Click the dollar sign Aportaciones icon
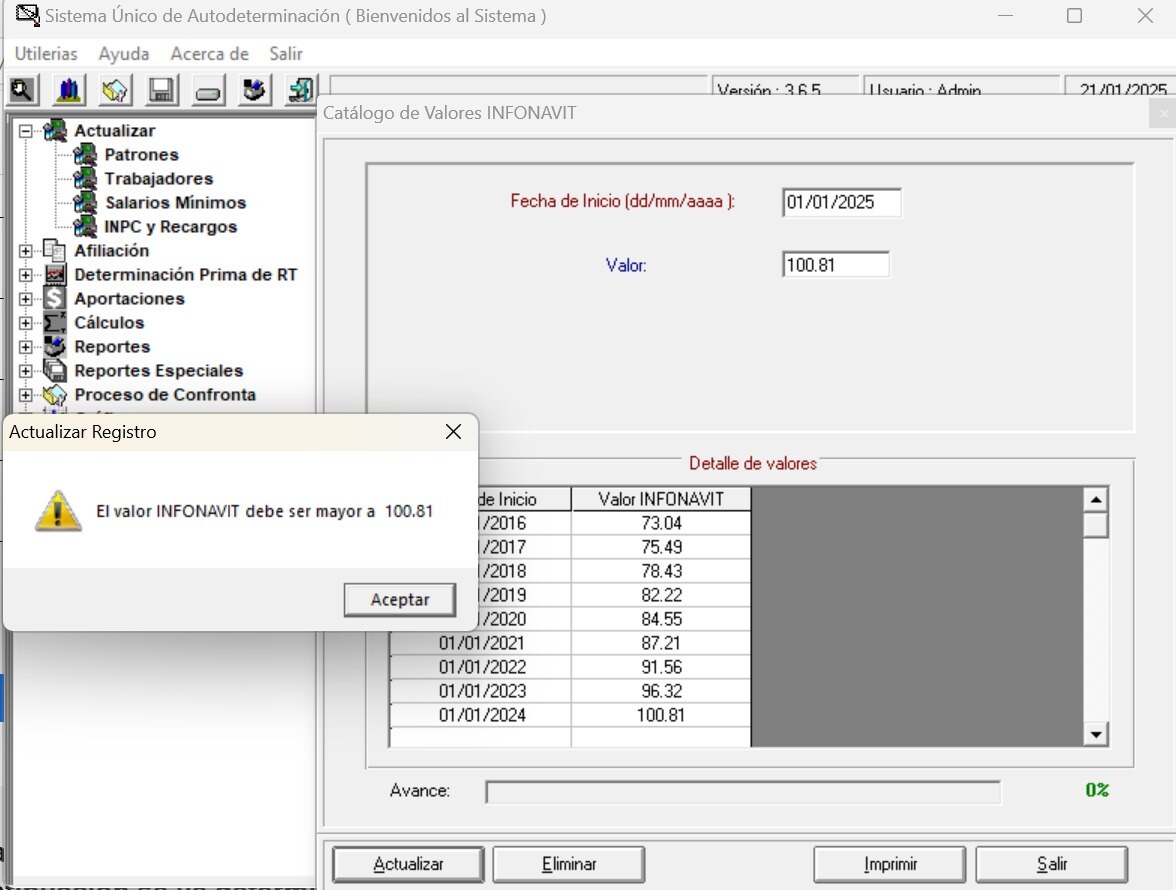 [56, 299]
